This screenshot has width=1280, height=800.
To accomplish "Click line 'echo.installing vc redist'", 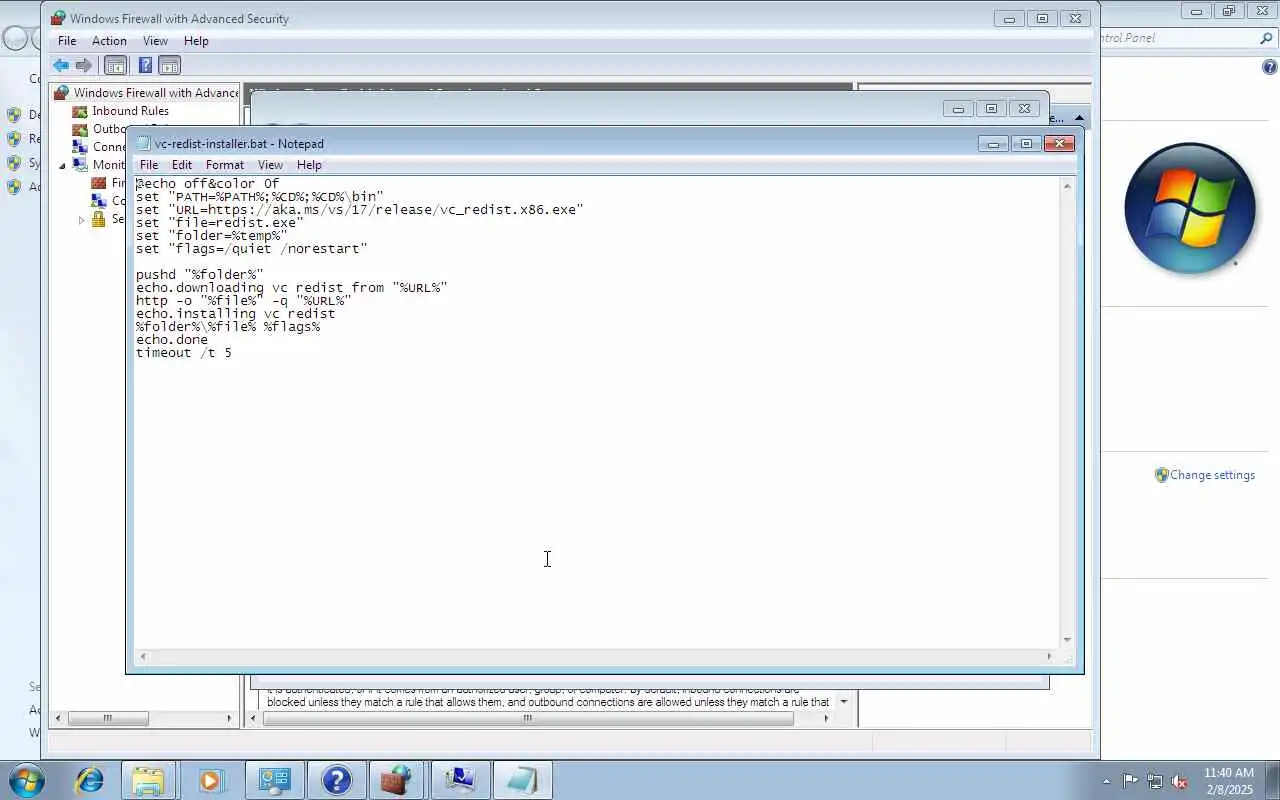I will click(x=235, y=314).
